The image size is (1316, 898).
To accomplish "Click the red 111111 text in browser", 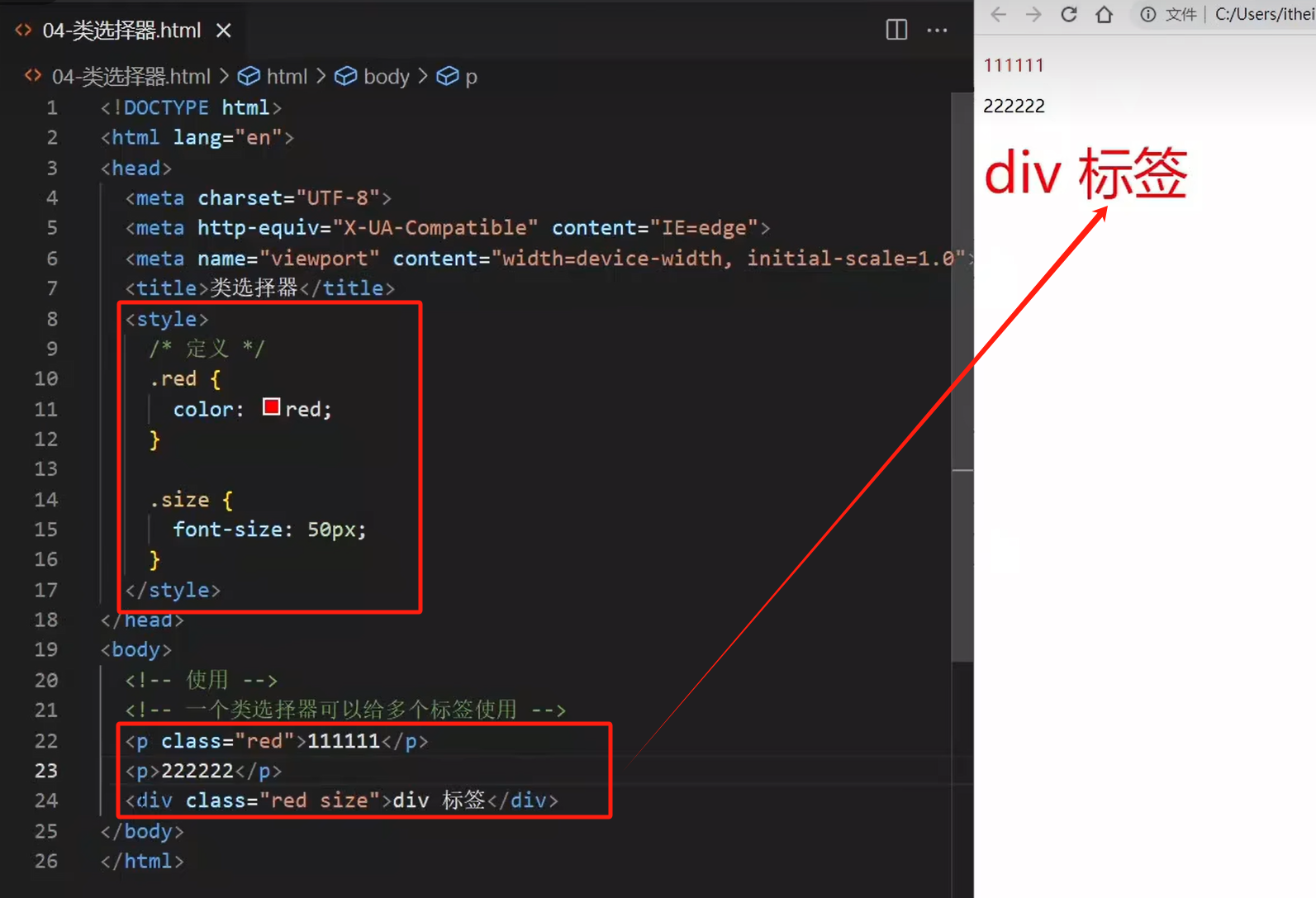I will (x=1014, y=65).
